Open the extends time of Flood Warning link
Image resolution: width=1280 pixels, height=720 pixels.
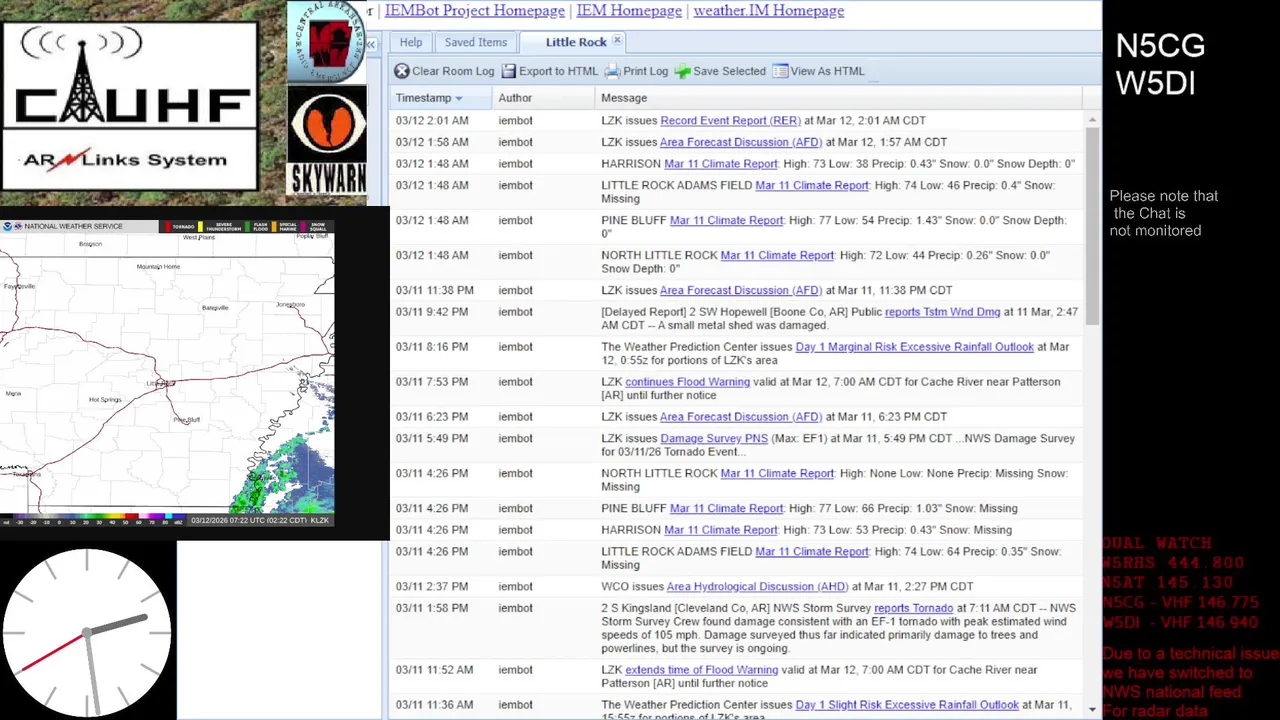click(701, 670)
